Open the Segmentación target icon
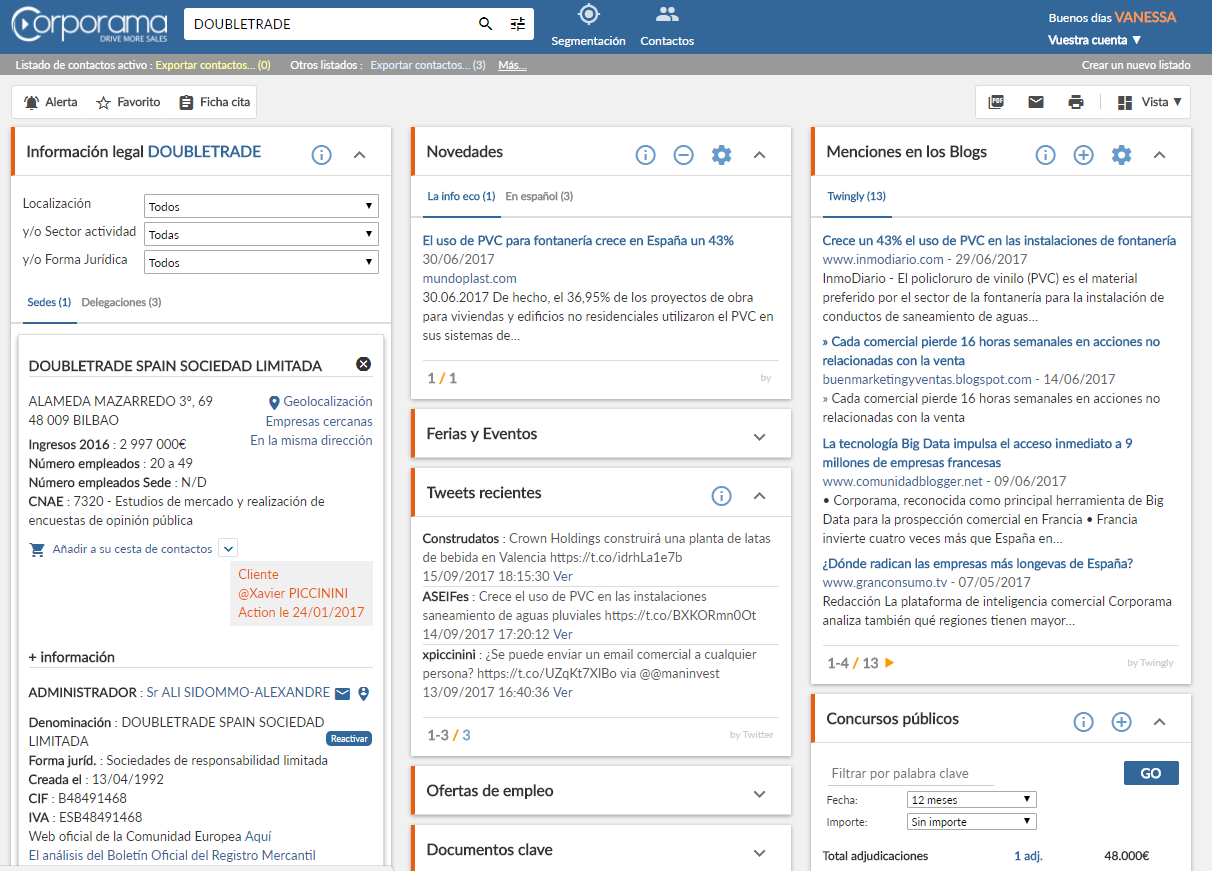This screenshot has width=1212, height=871. (588, 14)
